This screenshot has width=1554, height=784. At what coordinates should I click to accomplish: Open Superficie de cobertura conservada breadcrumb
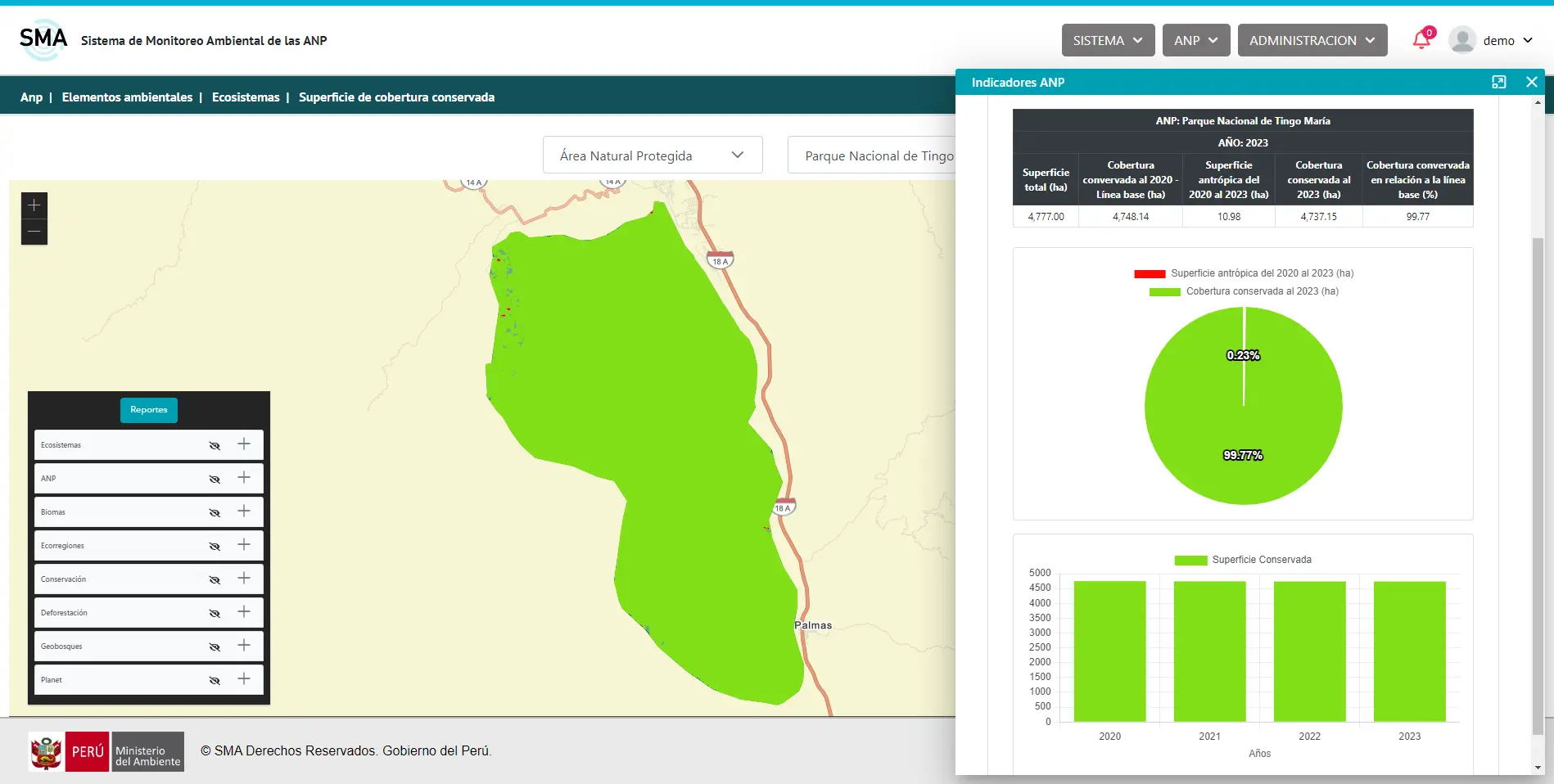click(396, 97)
